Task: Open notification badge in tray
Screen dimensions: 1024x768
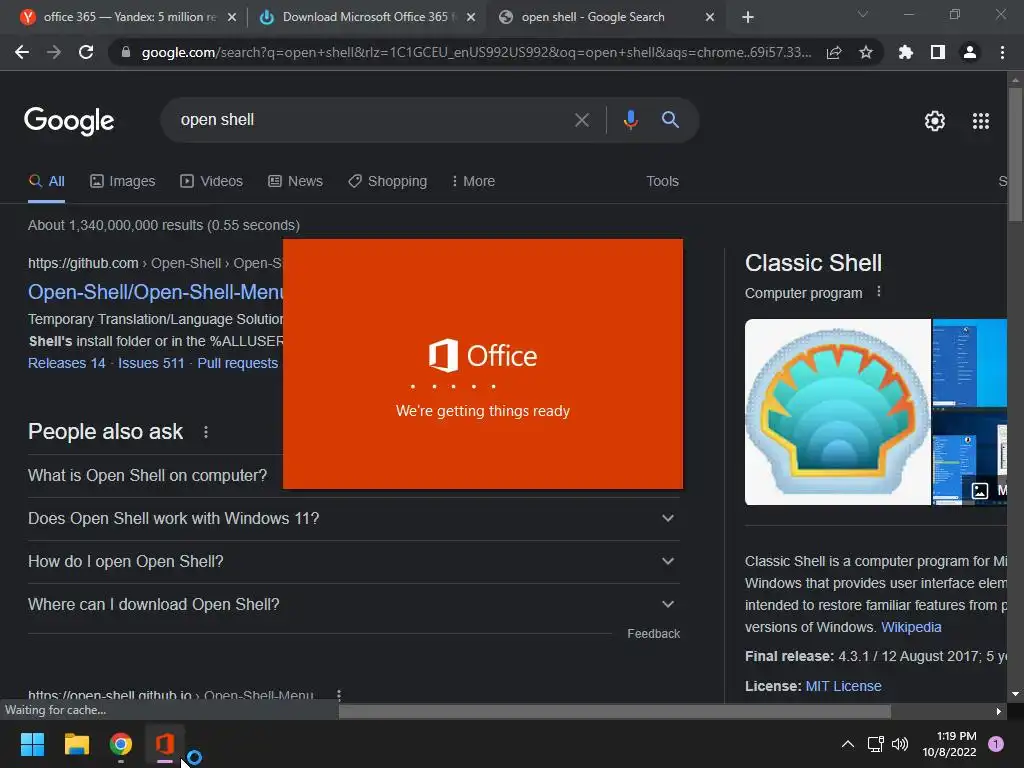Action: (x=995, y=744)
